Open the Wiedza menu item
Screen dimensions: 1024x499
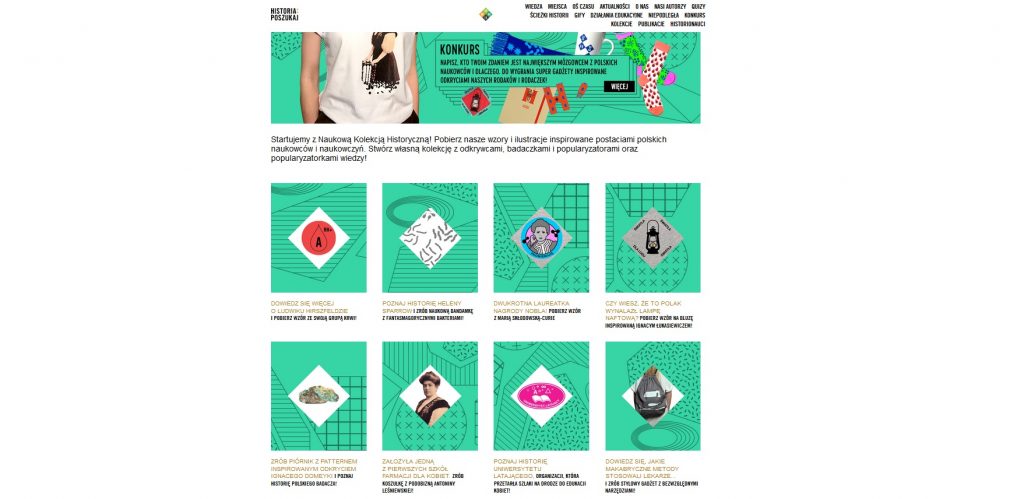534,7
